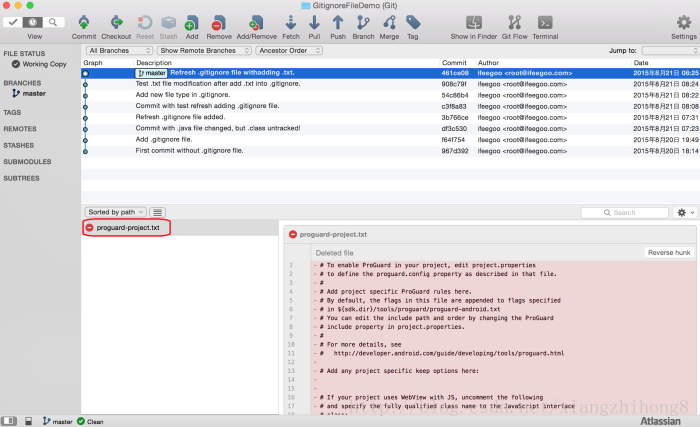Open the Ancestor Order dropdown

[289, 50]
